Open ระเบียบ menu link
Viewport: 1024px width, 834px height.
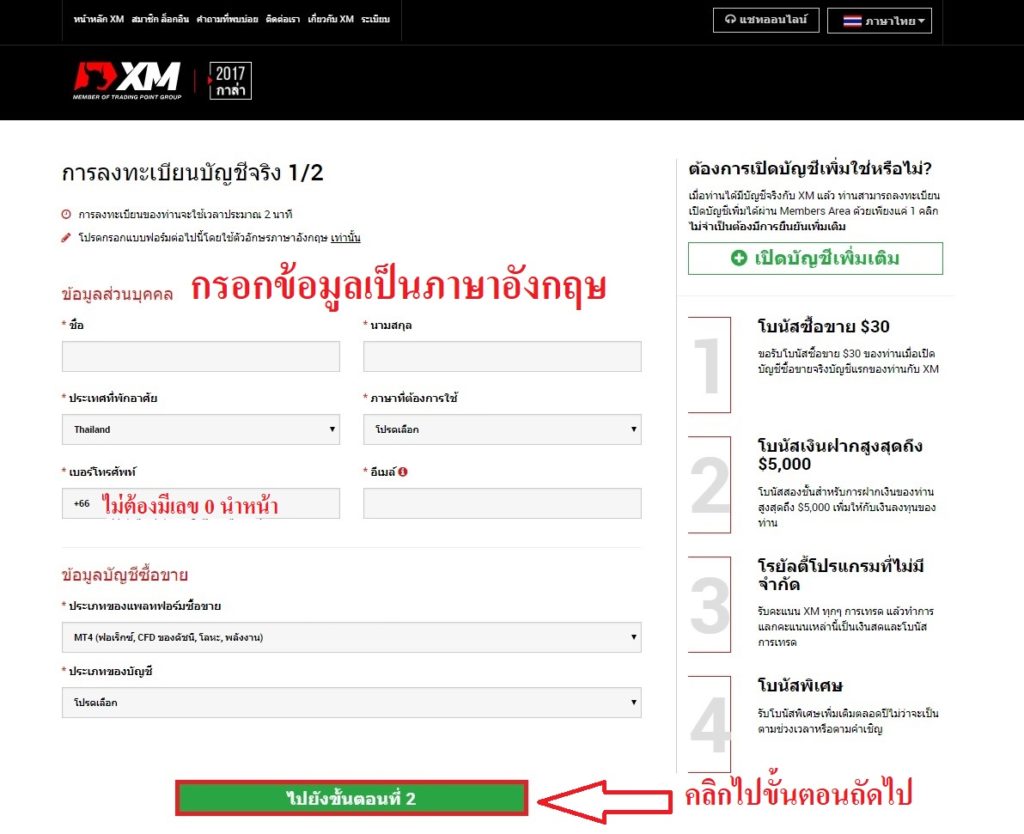click(376, 19)
